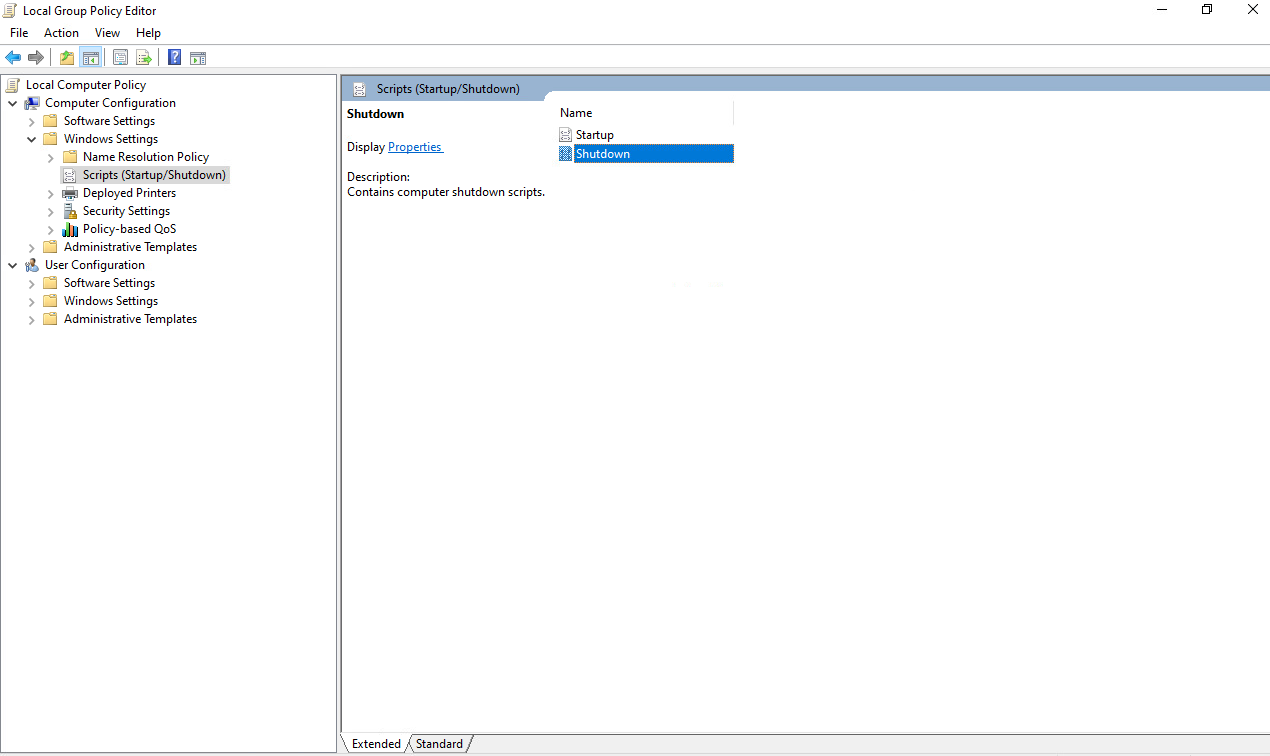
Task: Open the Action menu
Action: point(61,32)
